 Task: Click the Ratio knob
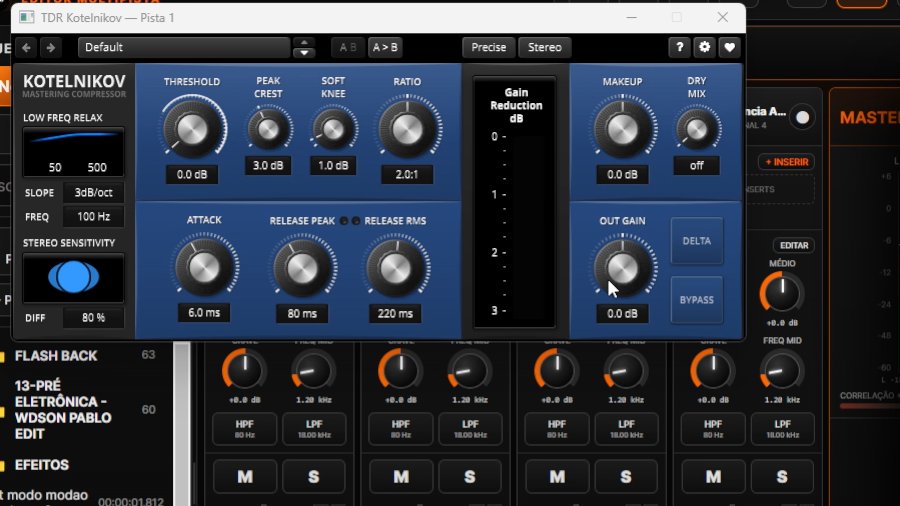coord(408,129)
